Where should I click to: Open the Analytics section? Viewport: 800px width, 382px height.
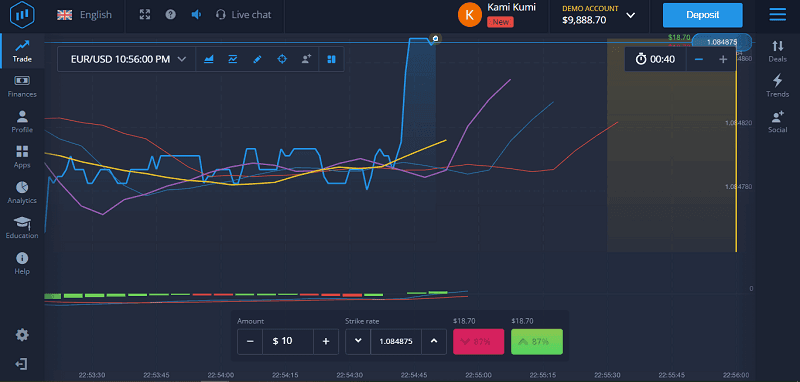point(22,192)
